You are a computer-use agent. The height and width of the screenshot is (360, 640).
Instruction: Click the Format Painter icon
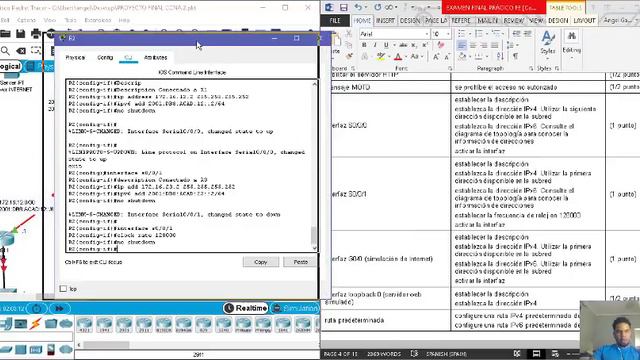[349, 56]
